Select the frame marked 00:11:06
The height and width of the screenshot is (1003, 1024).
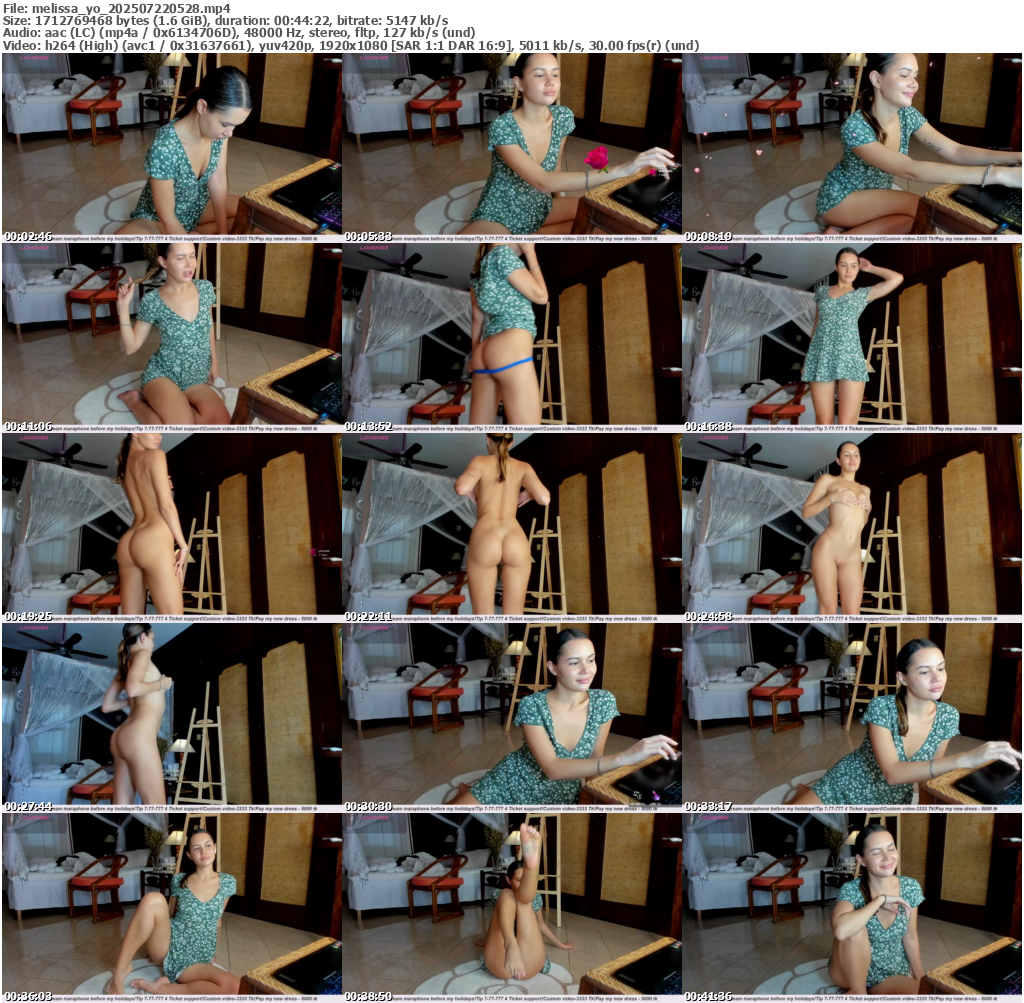point(171,338)
